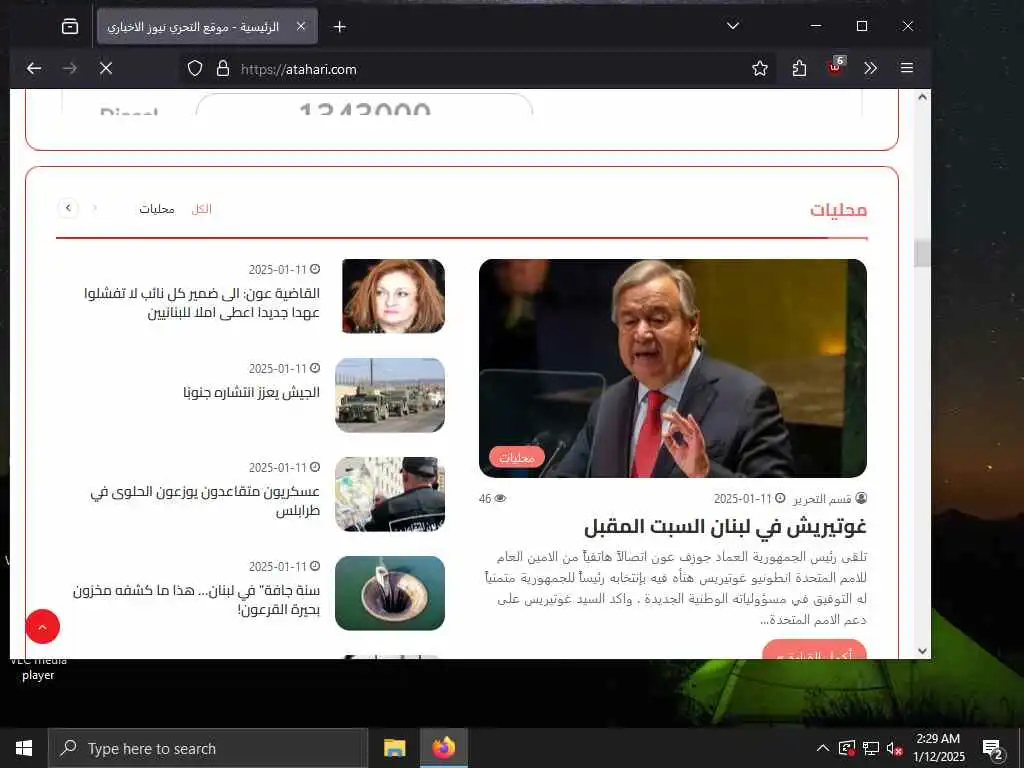Viewport: 1024px width, 768px height.
Task: Click the red scroll-to-top button
Action: 42,626
